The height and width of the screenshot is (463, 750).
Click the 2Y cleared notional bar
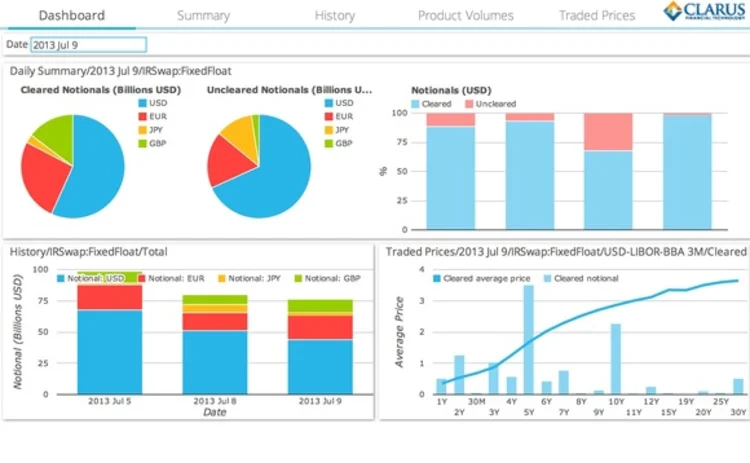tap(459, 375)
